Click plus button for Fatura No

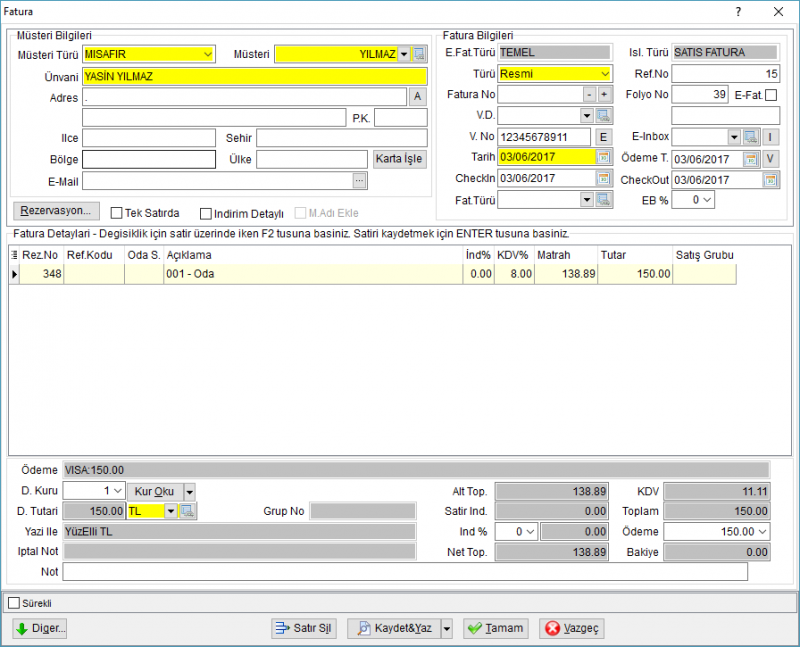604,94
